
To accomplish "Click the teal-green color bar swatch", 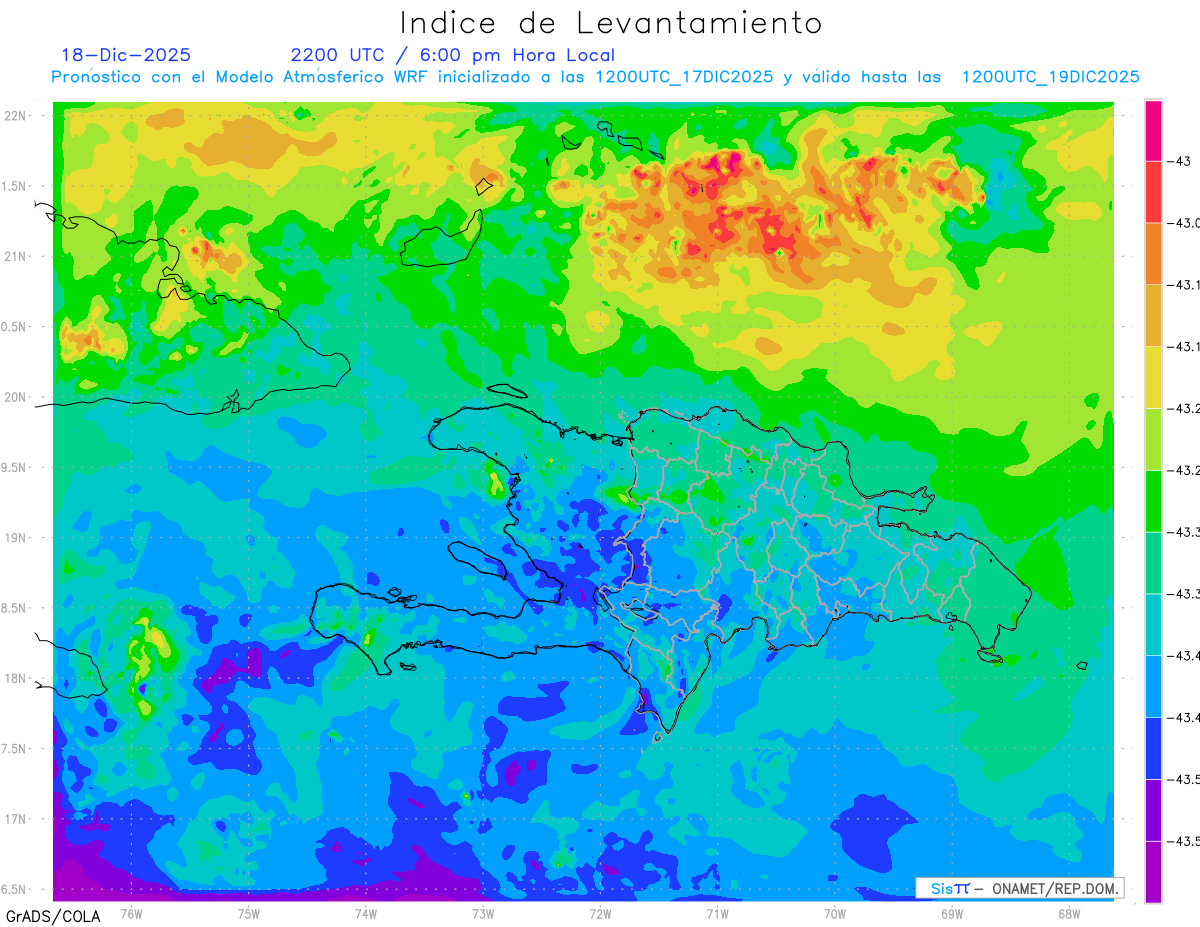I will click(1153, 563).
